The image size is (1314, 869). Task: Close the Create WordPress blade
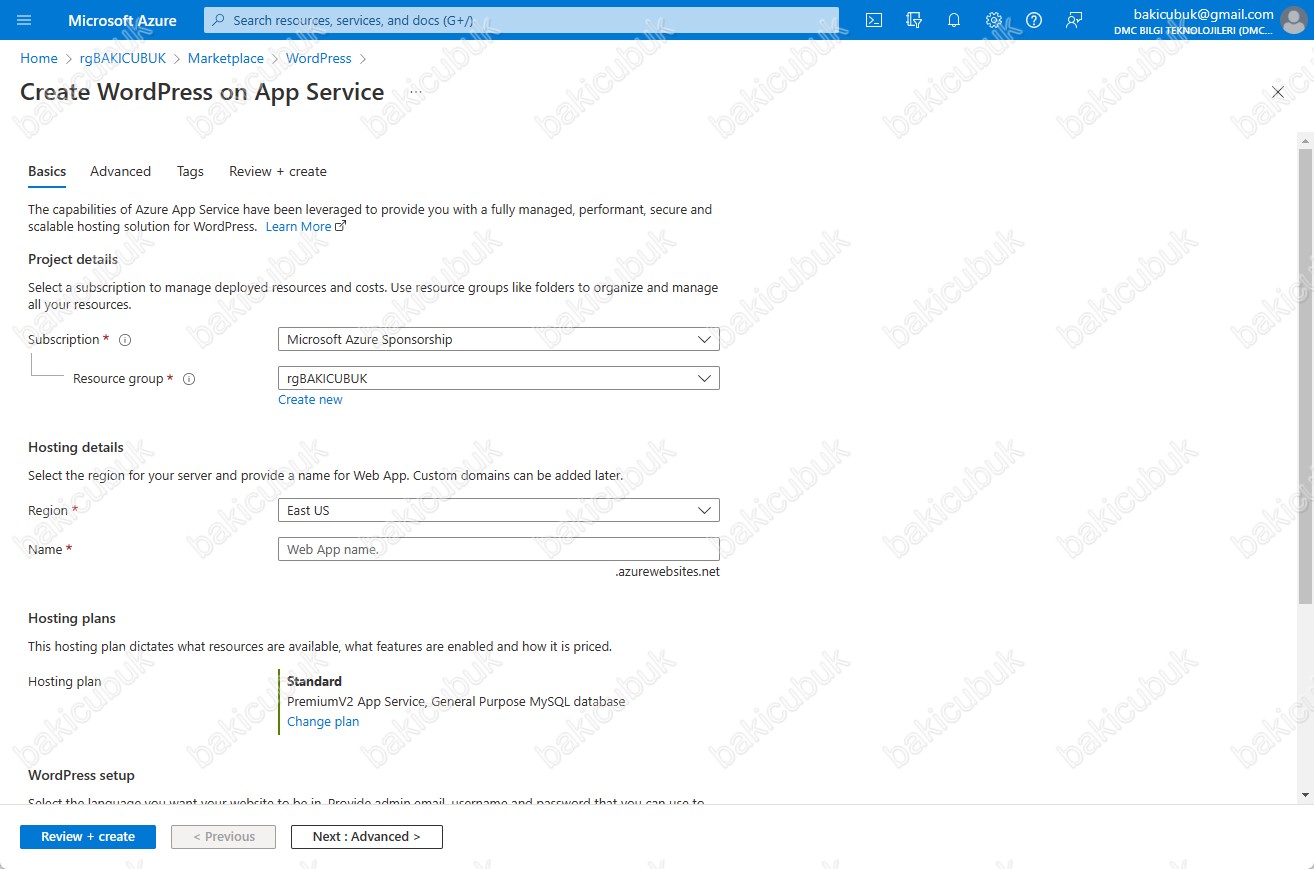(x=1277, y=92)
